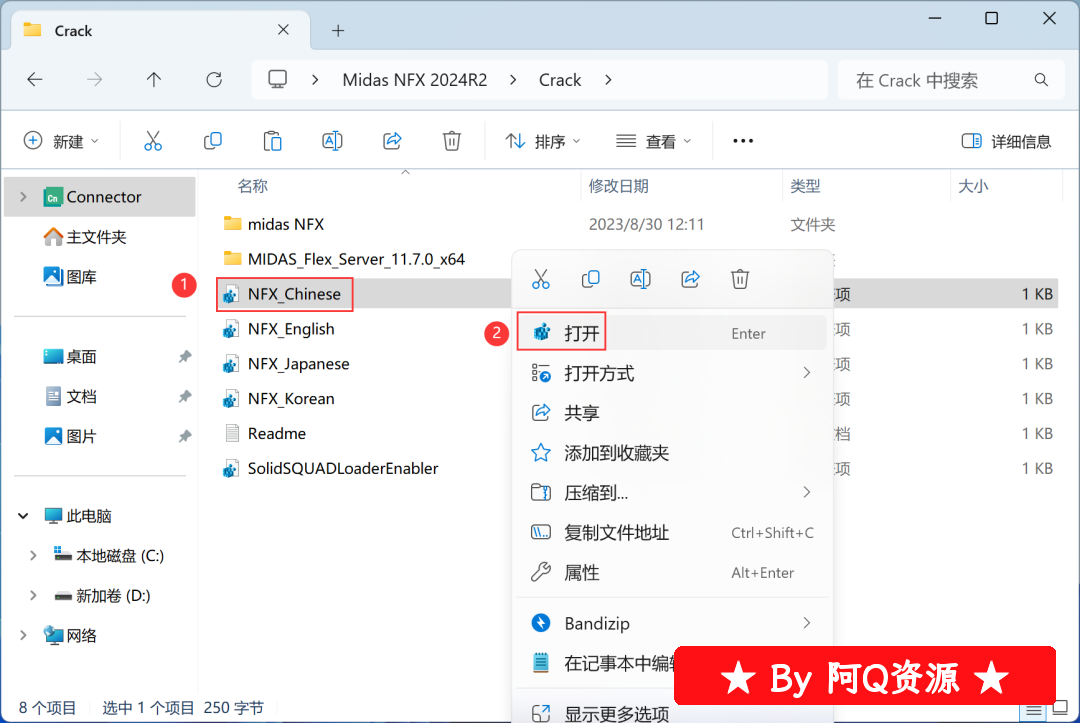Sort by 修改日期 column header

point(619,186)
